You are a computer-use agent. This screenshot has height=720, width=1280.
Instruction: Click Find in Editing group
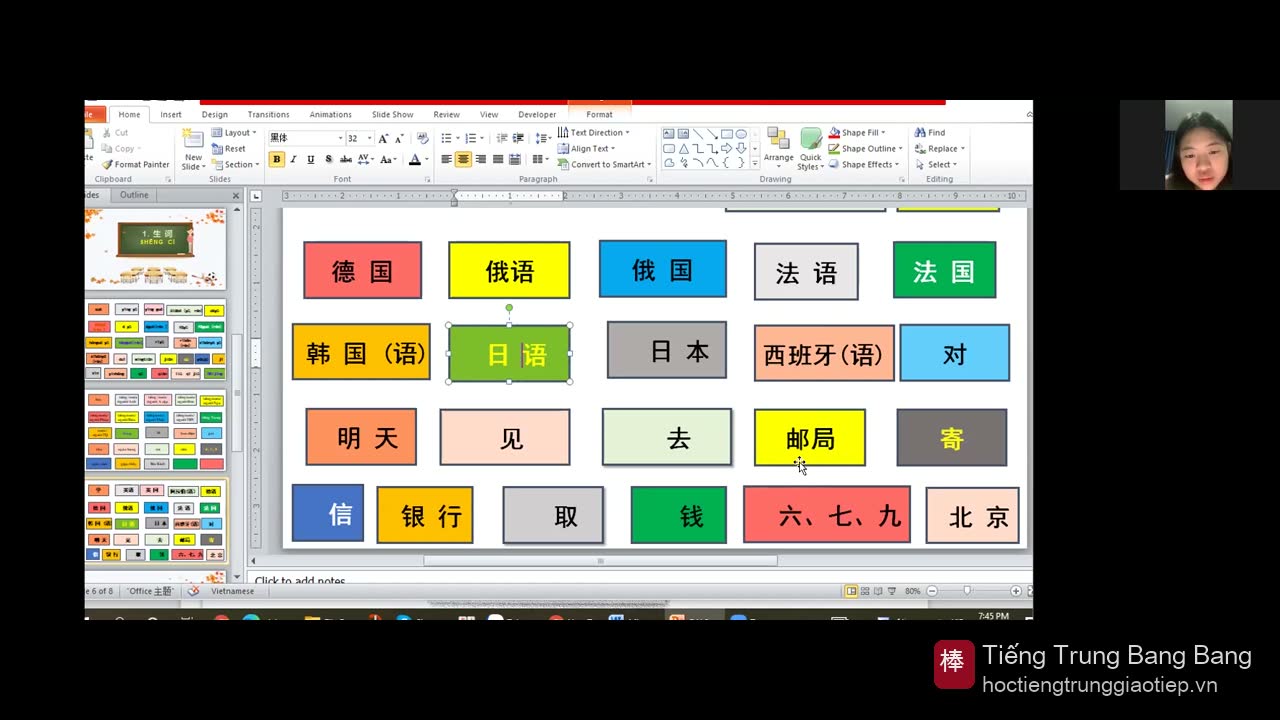929,132
